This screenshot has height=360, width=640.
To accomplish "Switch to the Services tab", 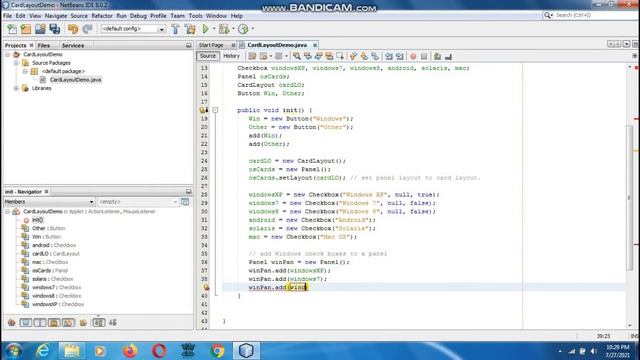I will (x=73, y=45).
